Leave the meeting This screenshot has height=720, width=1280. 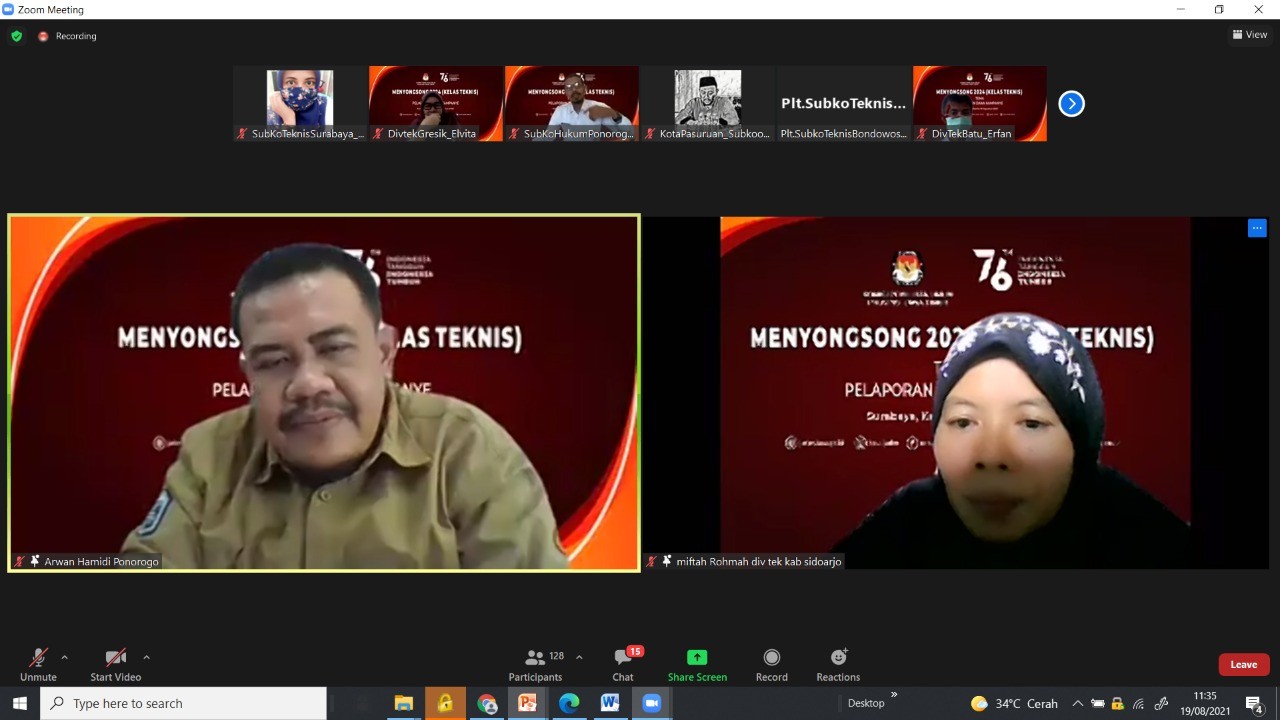(1243, 665)
